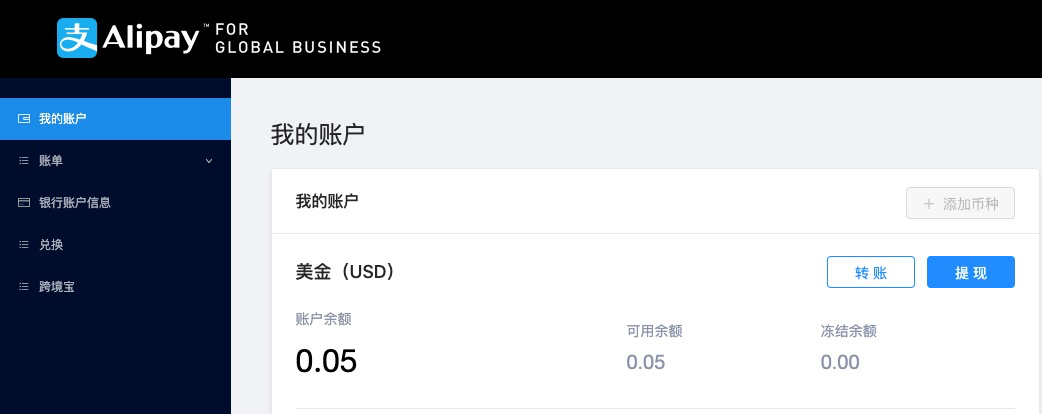Click the list icon beside 跨境宝
Screen dimensions: 1042x414
point(24,286)
